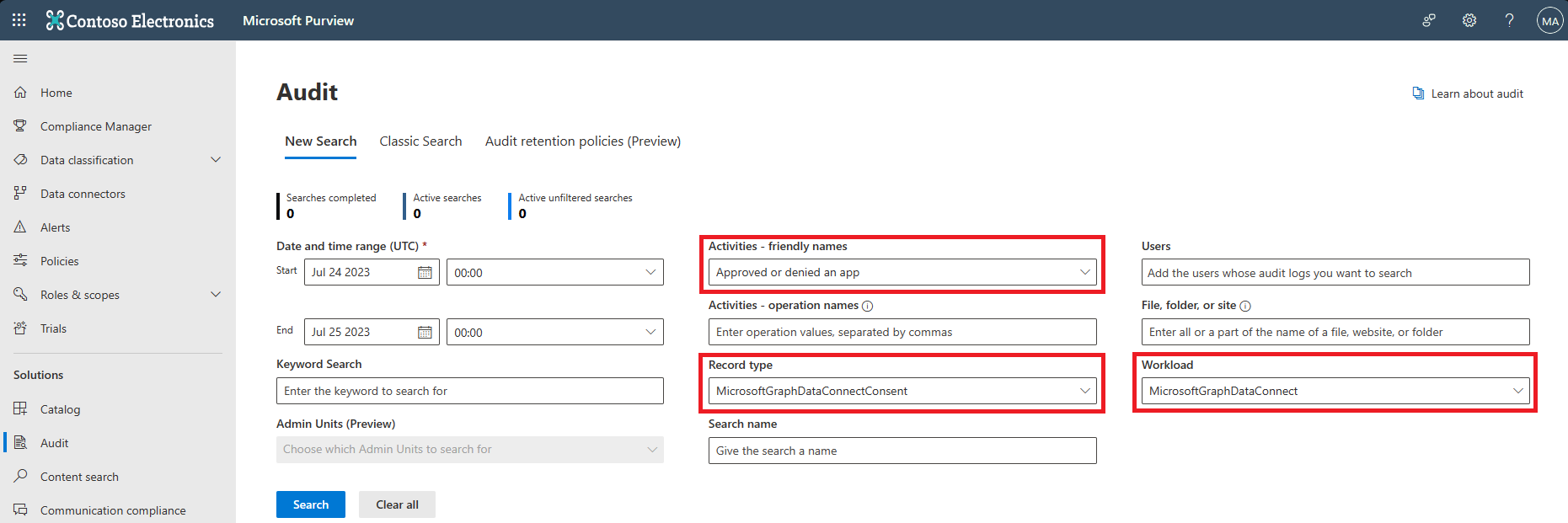Open the Start date calendar picker icon

click(425, 273)
